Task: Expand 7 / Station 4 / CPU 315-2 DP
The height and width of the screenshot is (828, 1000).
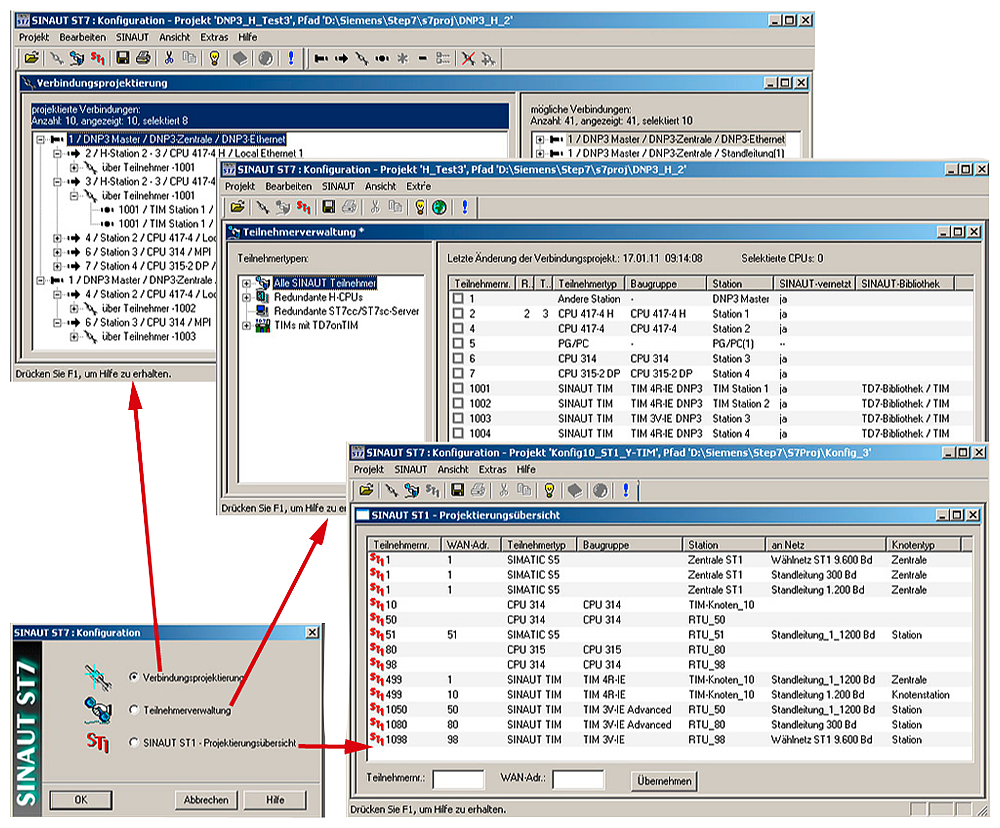Action: tap(57, 266)
